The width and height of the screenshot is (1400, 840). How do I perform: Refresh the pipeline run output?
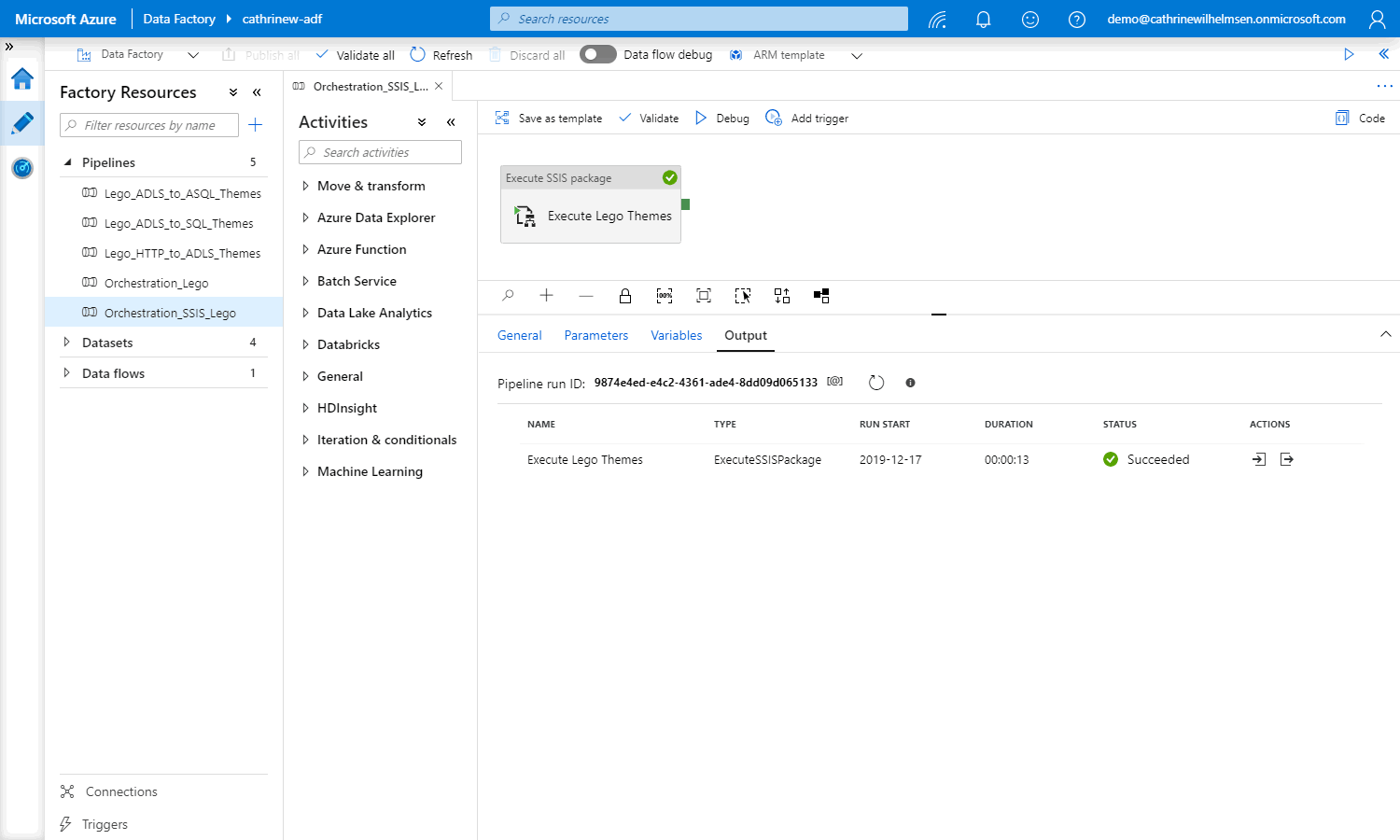click(875, 383)
